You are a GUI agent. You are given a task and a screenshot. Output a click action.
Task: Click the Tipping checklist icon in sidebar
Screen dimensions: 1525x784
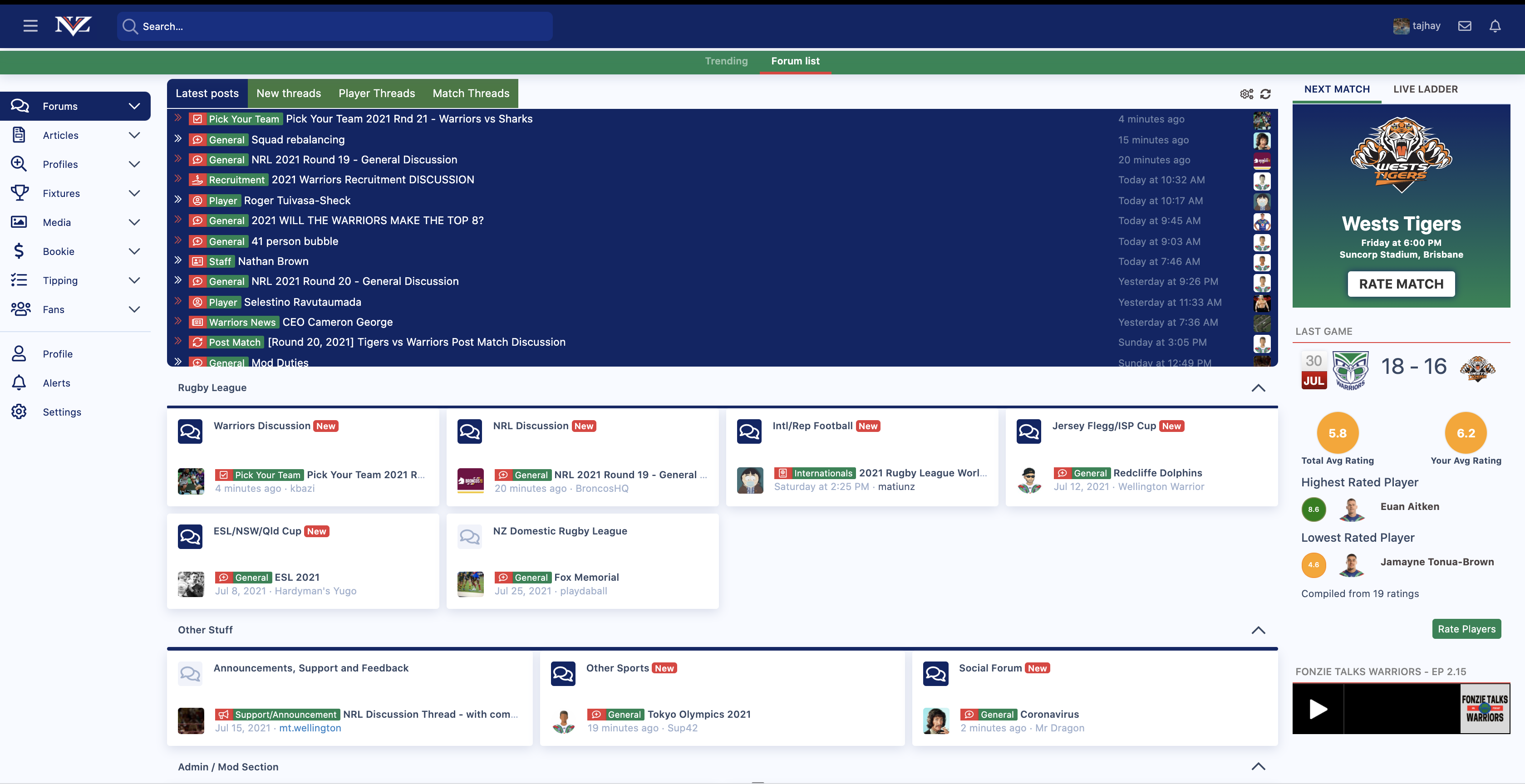tap(19, 280)
